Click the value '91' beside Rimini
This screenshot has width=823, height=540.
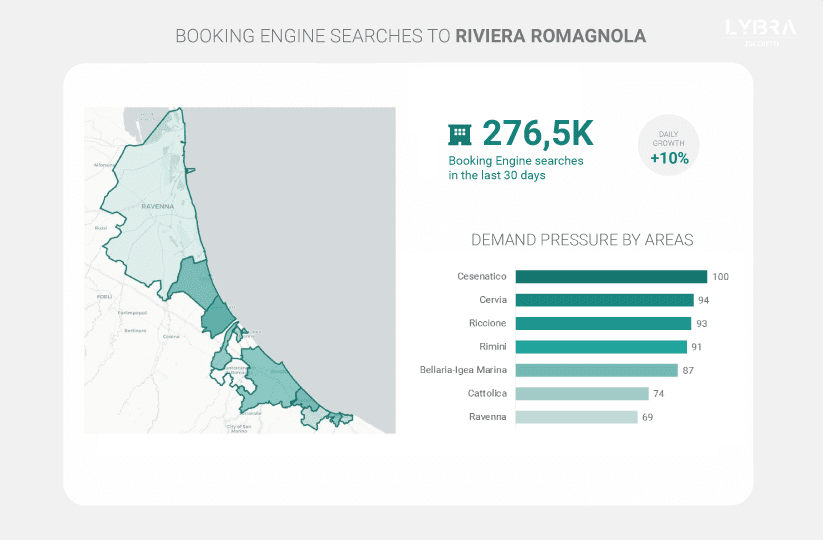697,347
